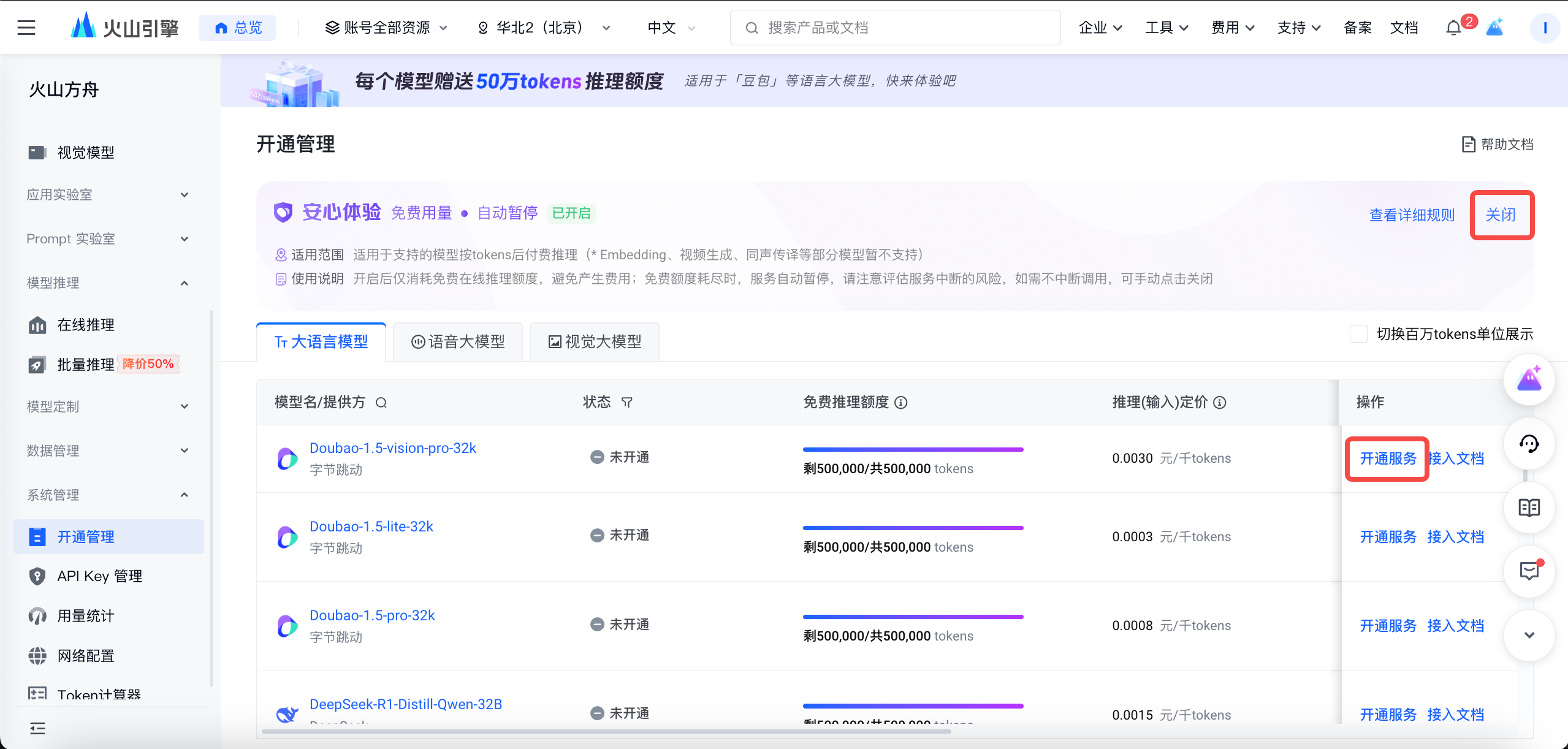Toggle 切换百万tokens单位展示 checkbox
This screenshot has width=1568, height=749.
pos(1358,334)
